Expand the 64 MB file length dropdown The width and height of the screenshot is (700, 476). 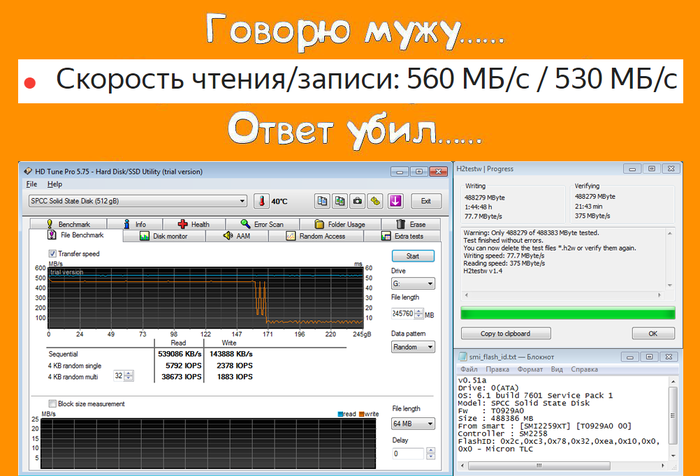tap(413, 423)
